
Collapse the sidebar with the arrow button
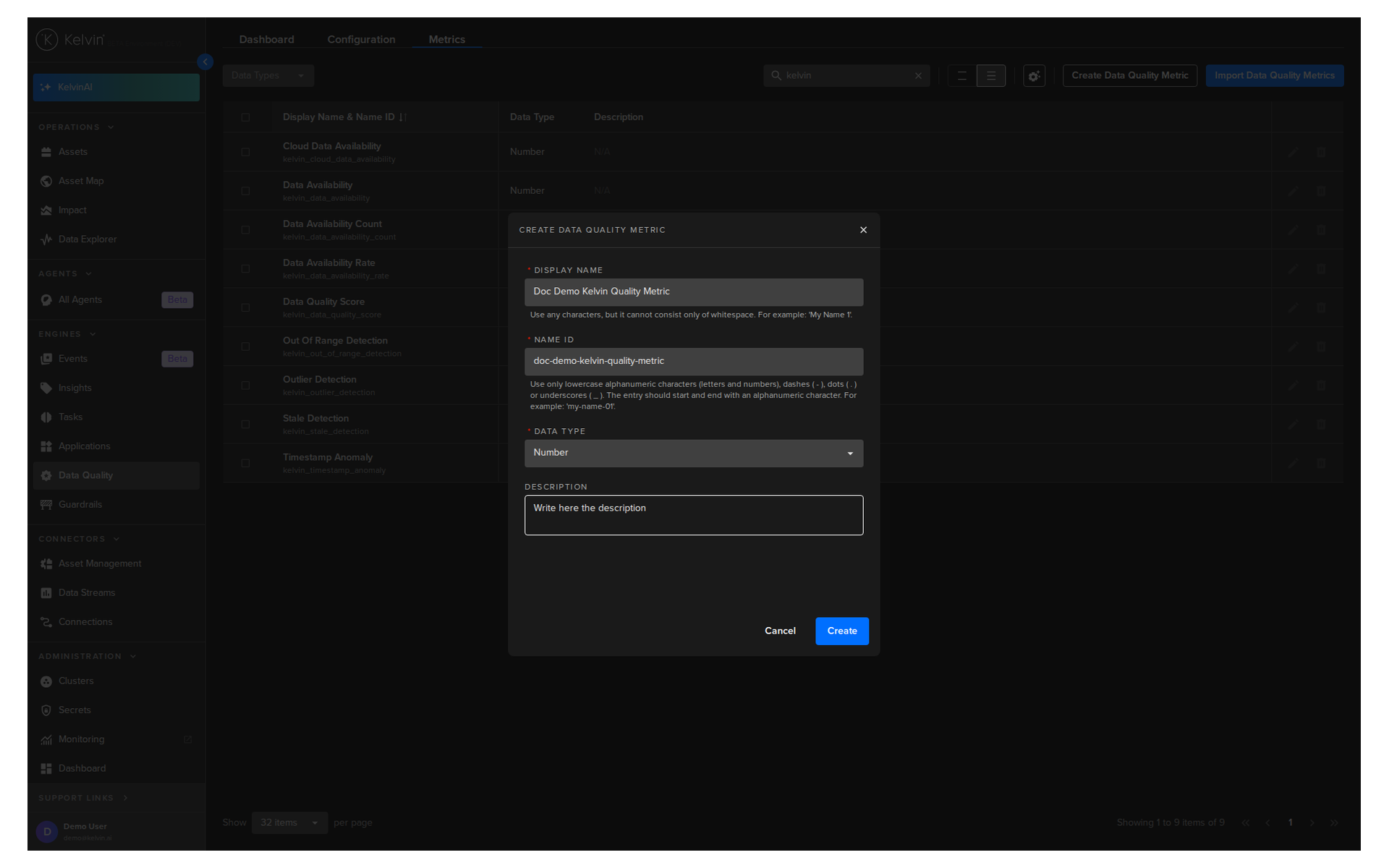205,62
